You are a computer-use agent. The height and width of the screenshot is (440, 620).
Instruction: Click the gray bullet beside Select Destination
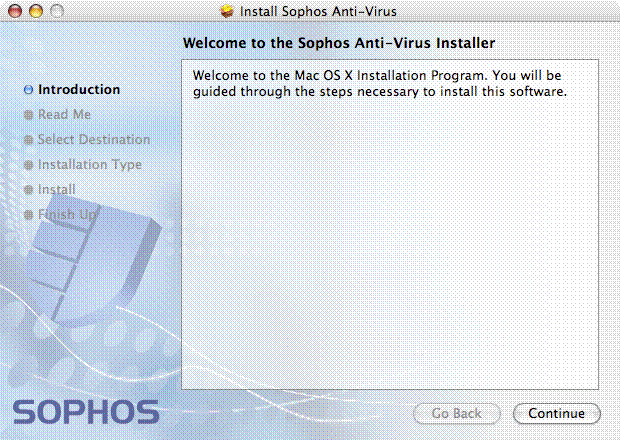pos(28,140)
